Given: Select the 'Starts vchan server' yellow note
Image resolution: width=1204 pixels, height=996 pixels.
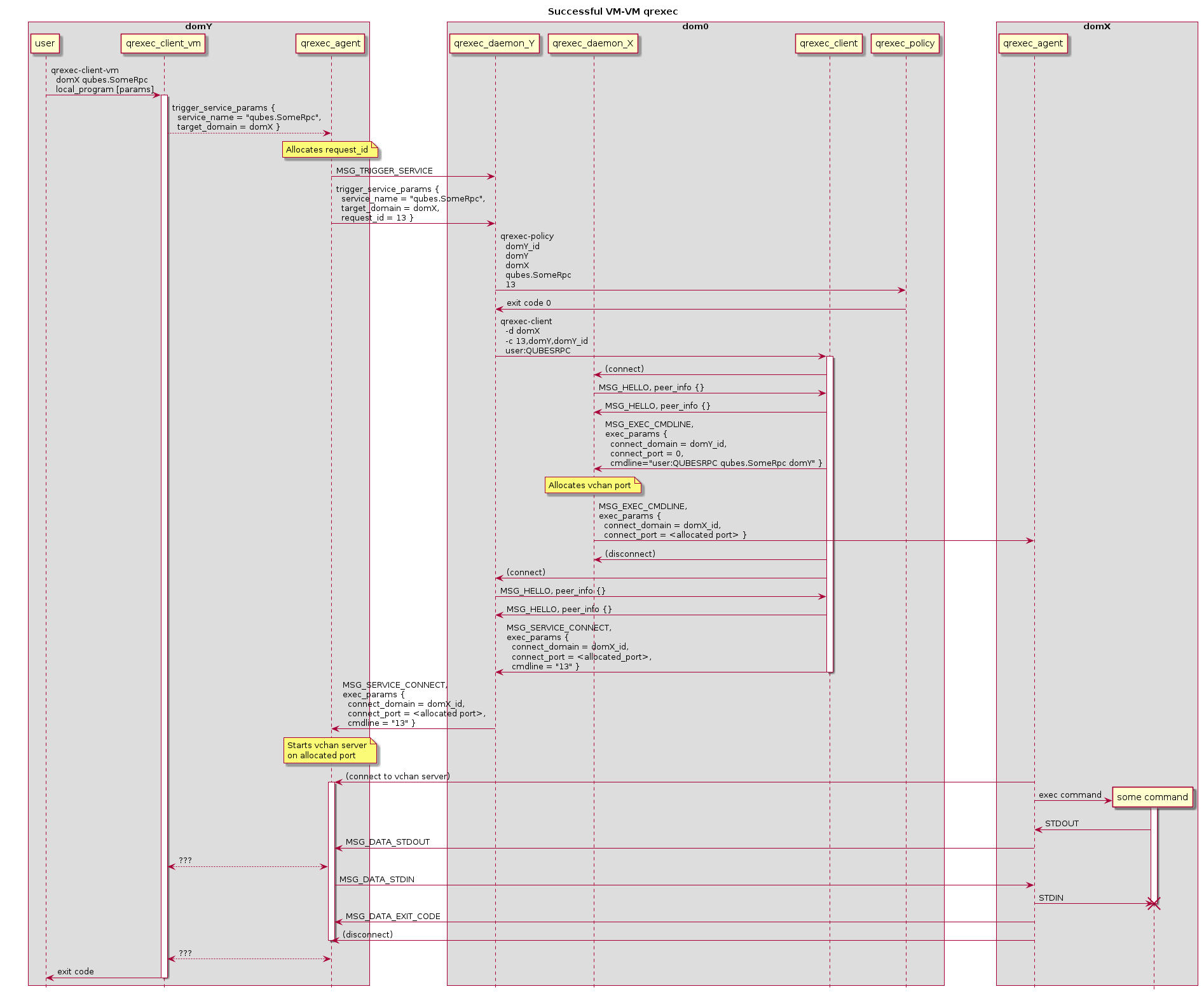Looking at the screenshot, I should pyautogui.click(x=329, y=751).
